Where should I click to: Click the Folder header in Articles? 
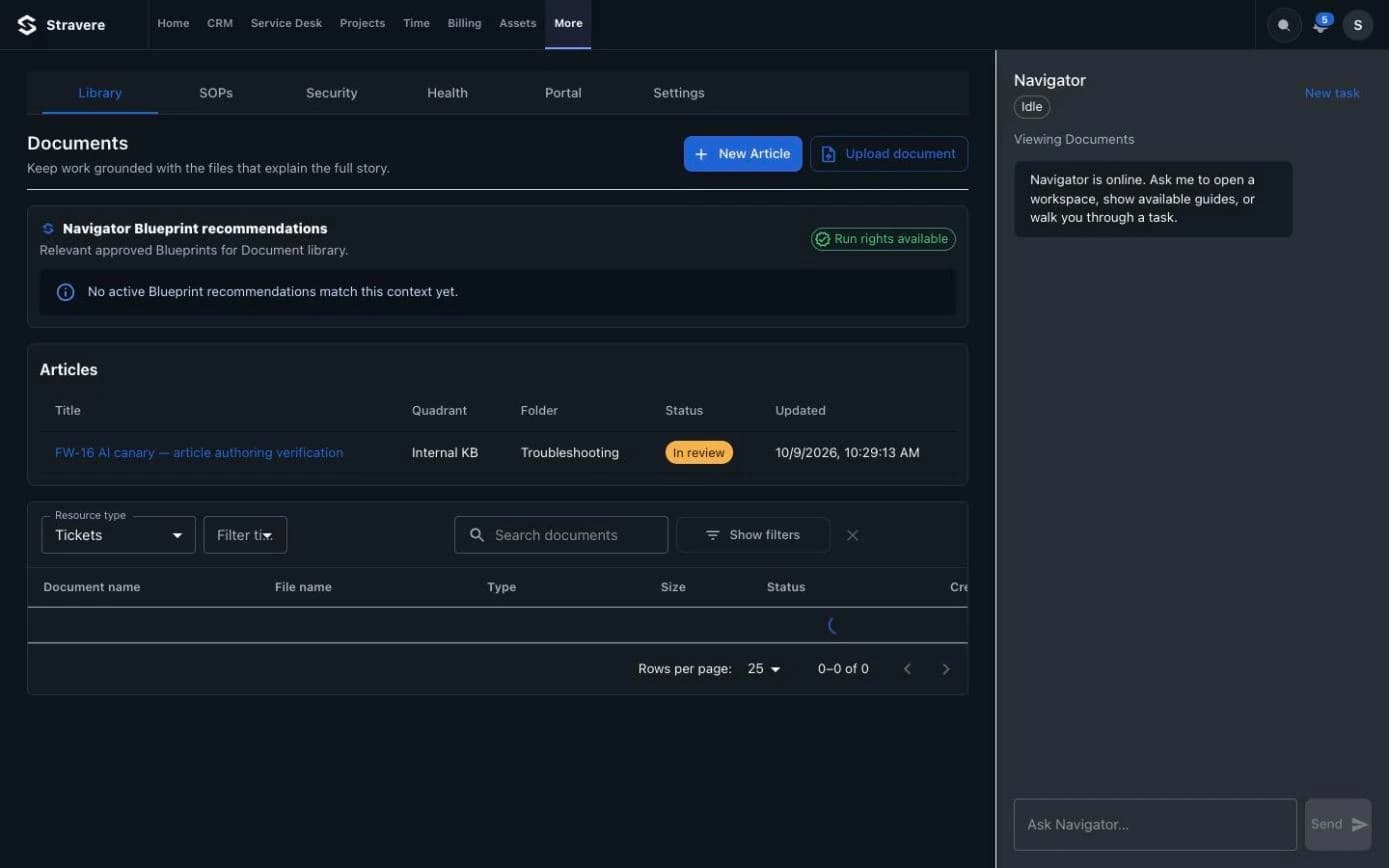click(x=539, y=411)
